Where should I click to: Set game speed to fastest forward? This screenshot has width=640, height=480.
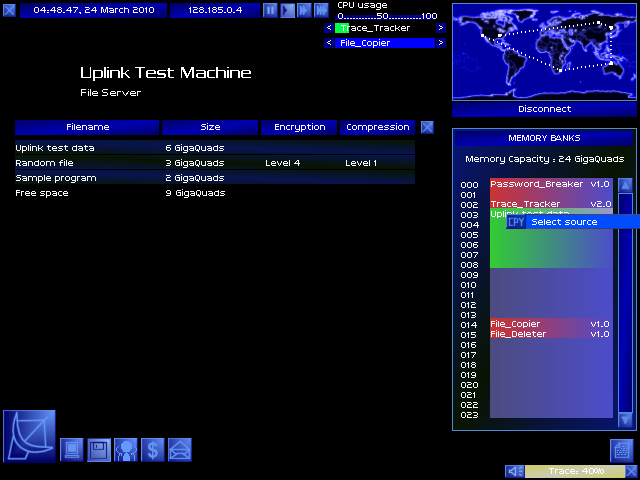(x=321, y=10)
